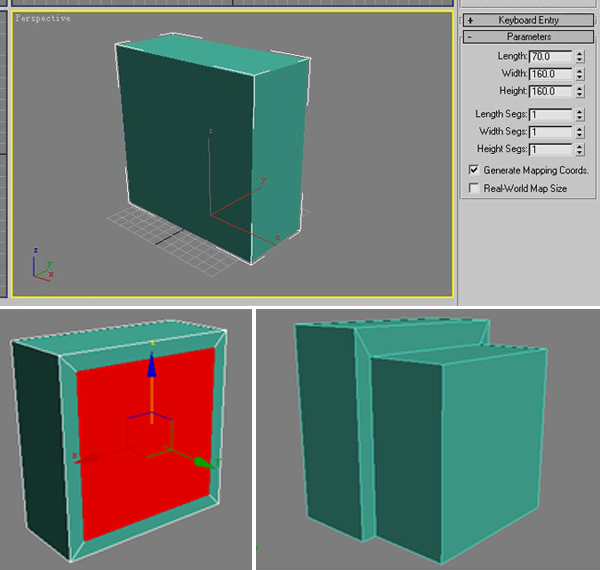Select the blue Z-axis gizmo arrow
This screenshot has width=600, height=570.
pyautogui.click(x=152, y=364)
